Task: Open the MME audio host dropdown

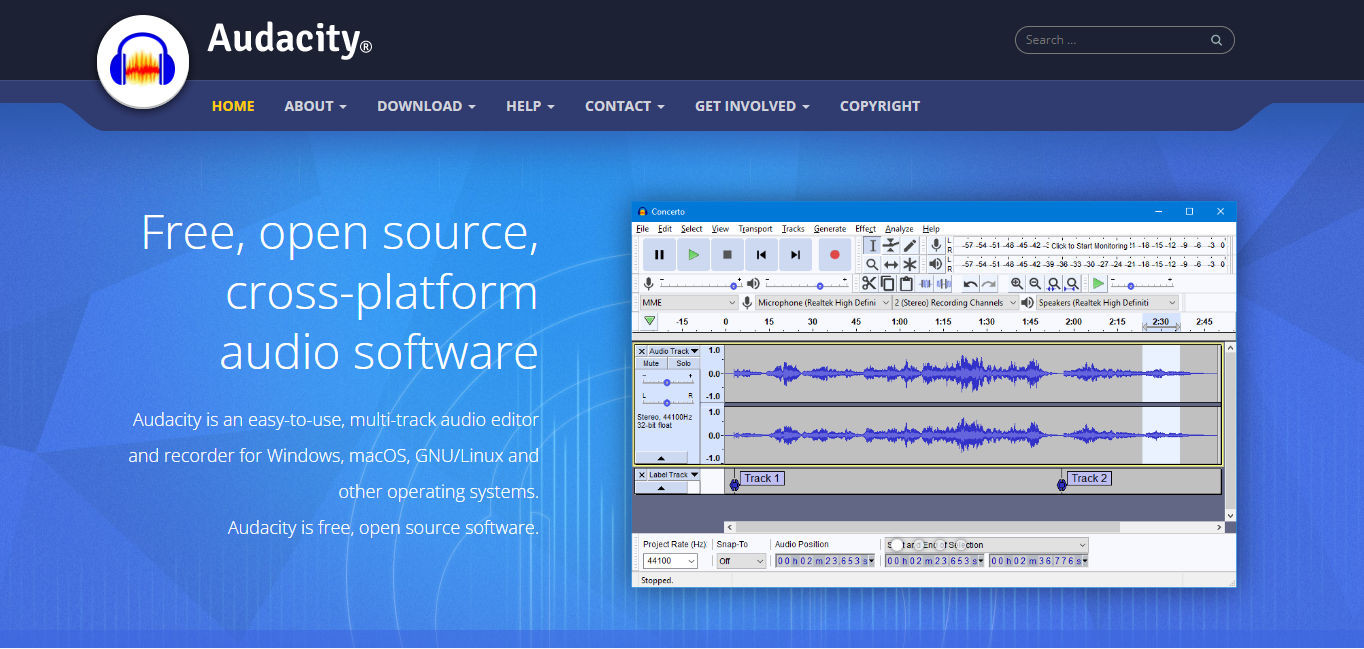Action: [688, 302]
